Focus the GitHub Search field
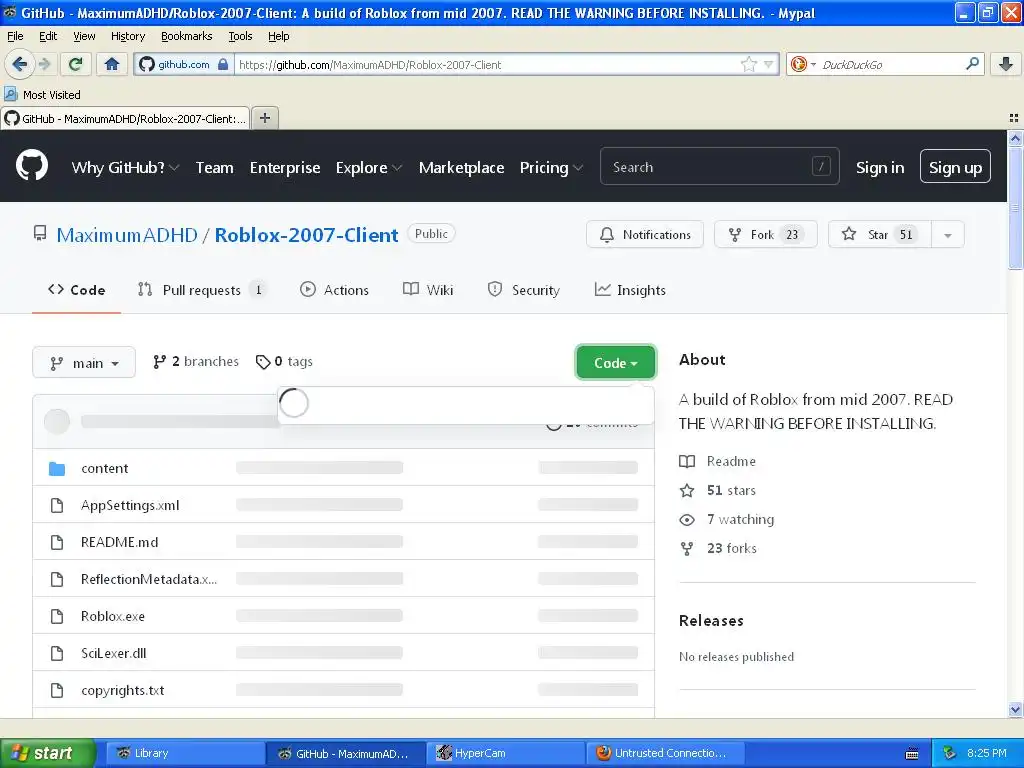 tap(719, 167)
